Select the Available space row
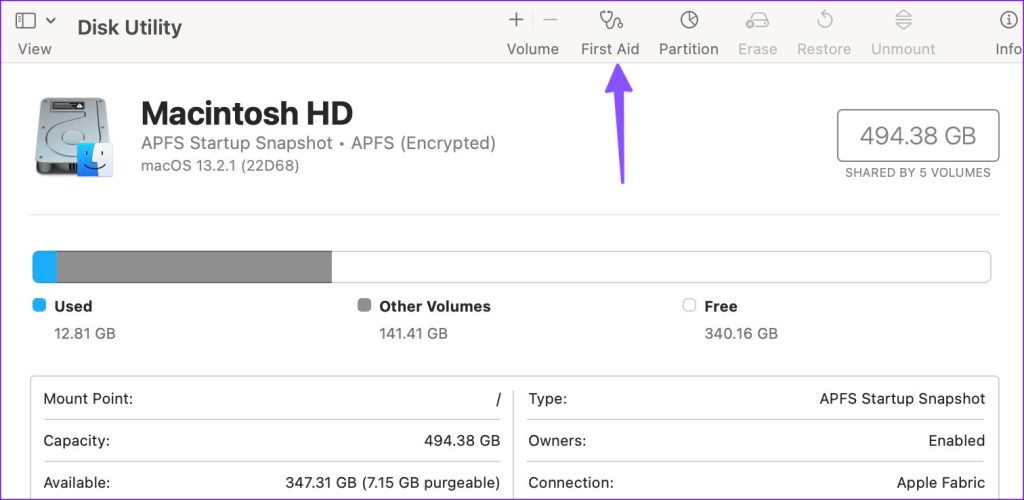This screenshot has width=1024, height=500. click(271, 482)
